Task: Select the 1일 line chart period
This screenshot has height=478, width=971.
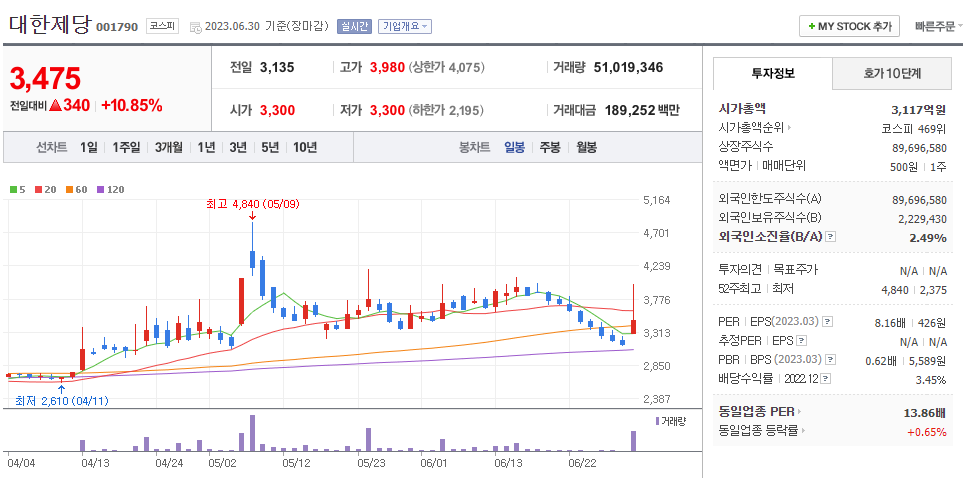Action: click(89, 147)
